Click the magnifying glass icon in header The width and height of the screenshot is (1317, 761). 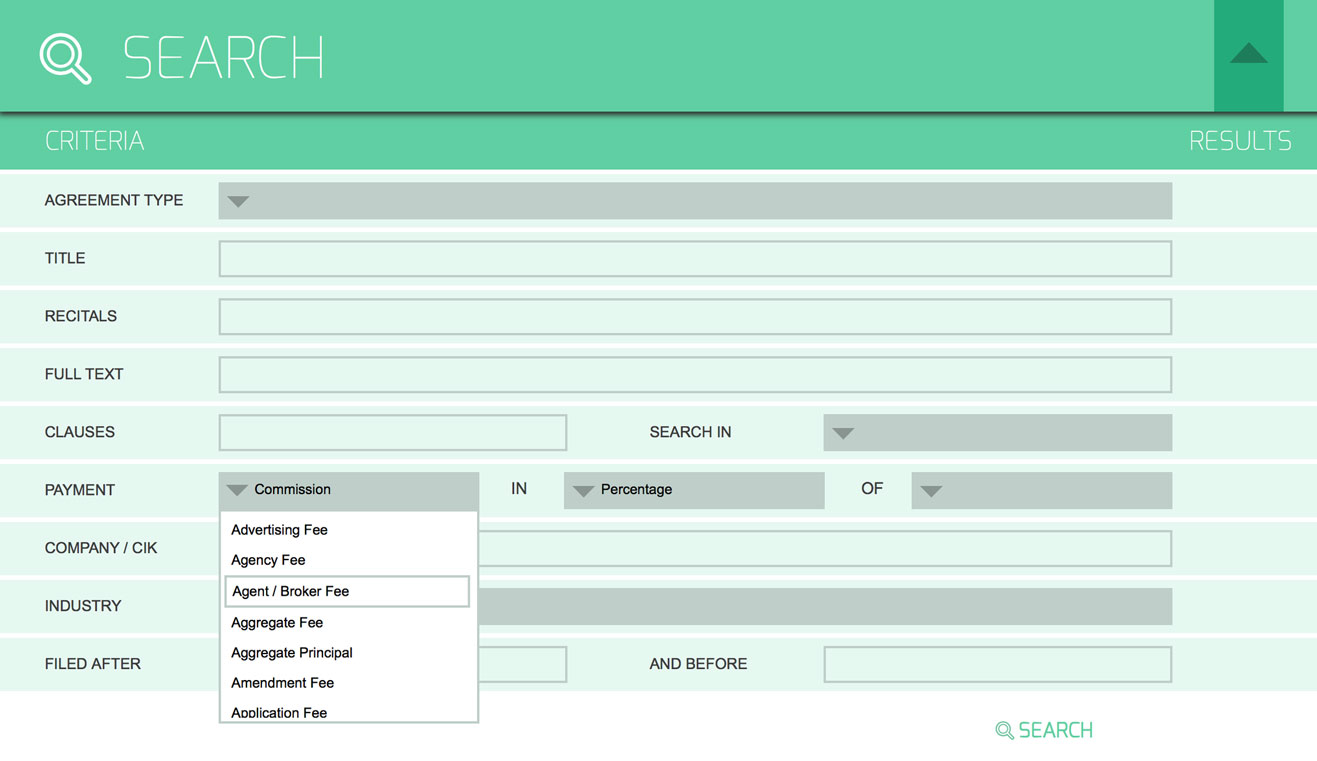pos(65,58)
